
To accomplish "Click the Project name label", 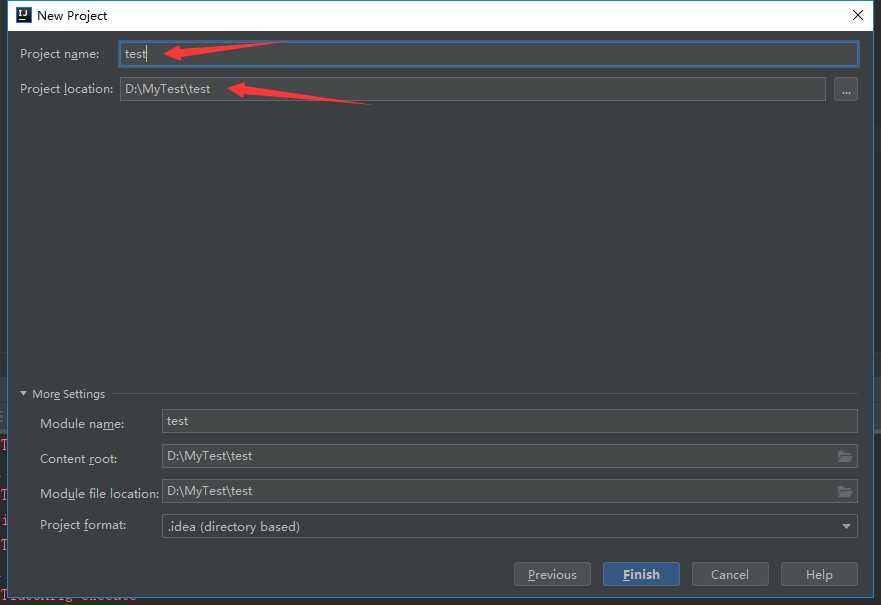I will (x=60, y=54).
